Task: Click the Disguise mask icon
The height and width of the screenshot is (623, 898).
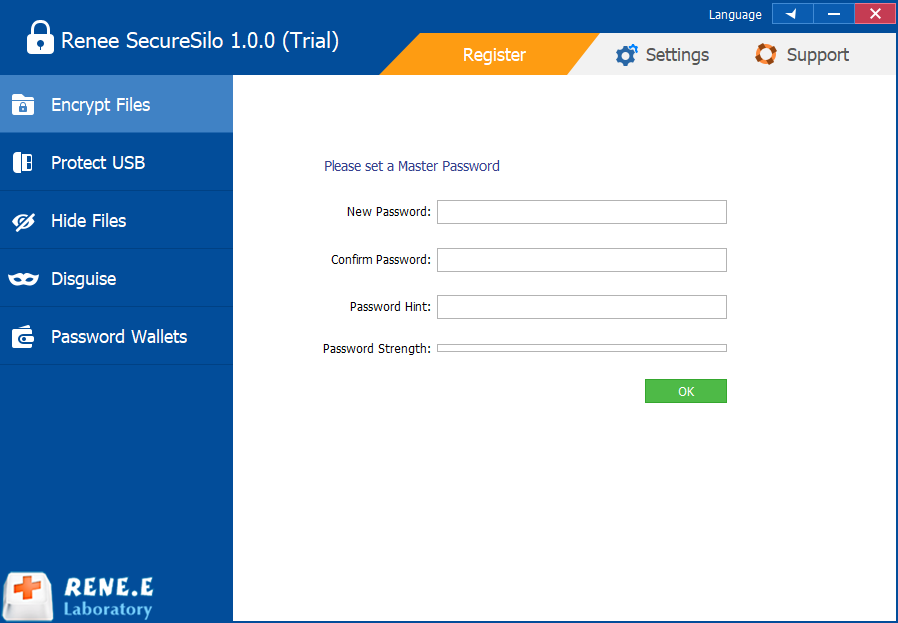Action: tap(23, 279)
